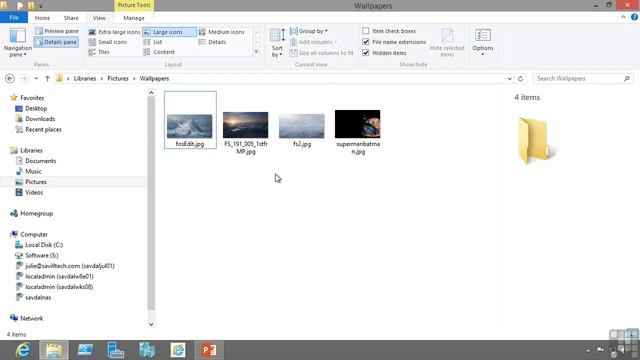This screenshot has width=640, height=360.
Task: Uncheck File name extensions
Action: 366,42
